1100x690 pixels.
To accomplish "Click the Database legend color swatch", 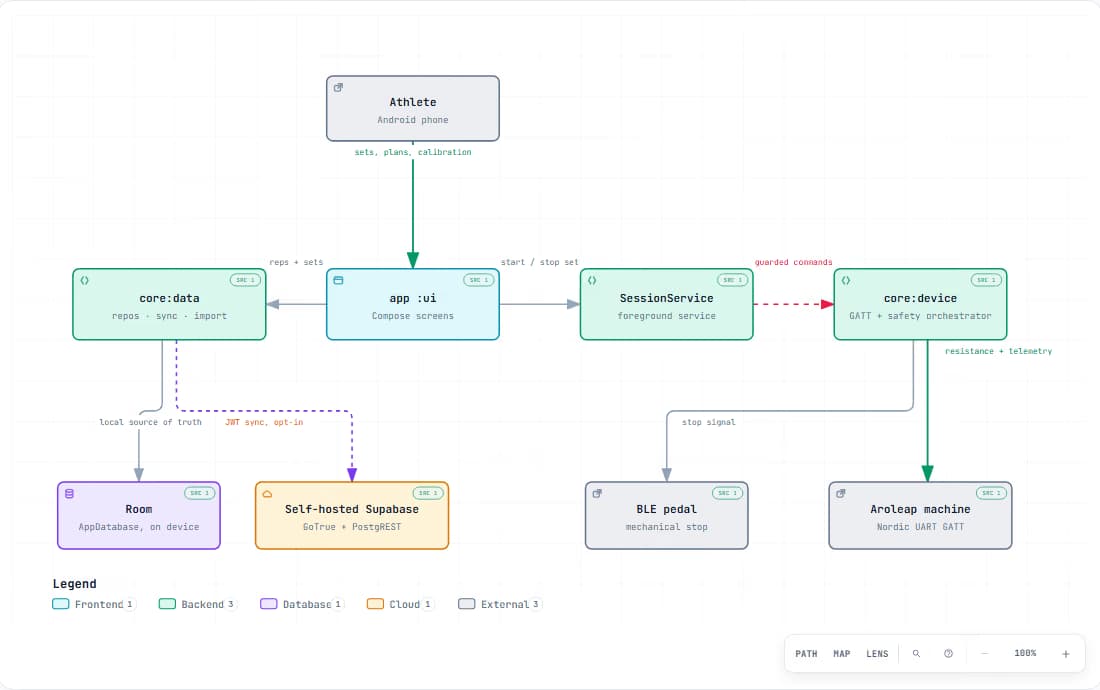I will (x=269, y=604).
